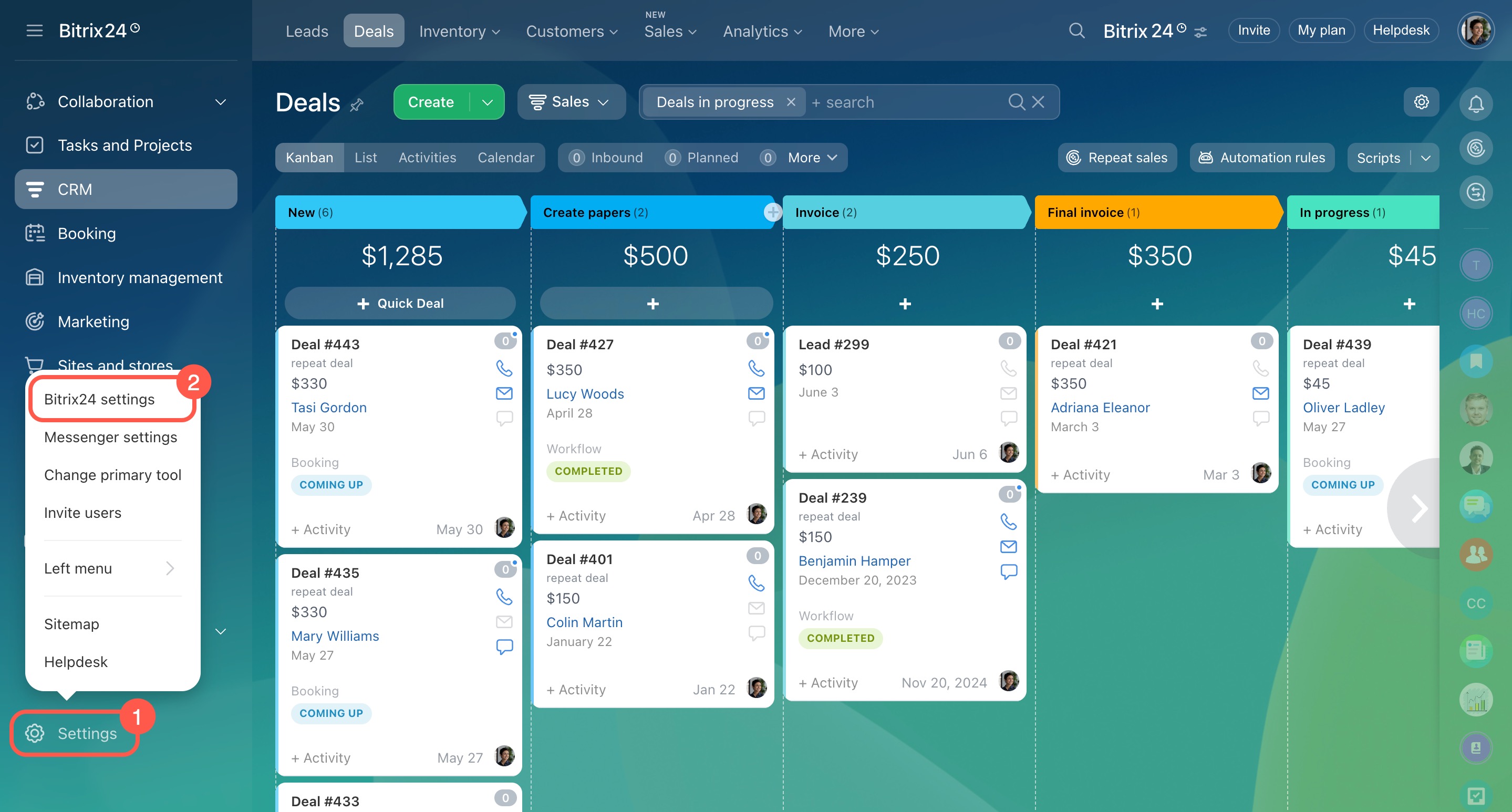Open Sales pipeline dropdown
The height and width of the screenshot is (812, 1512).
pos(569,102)
